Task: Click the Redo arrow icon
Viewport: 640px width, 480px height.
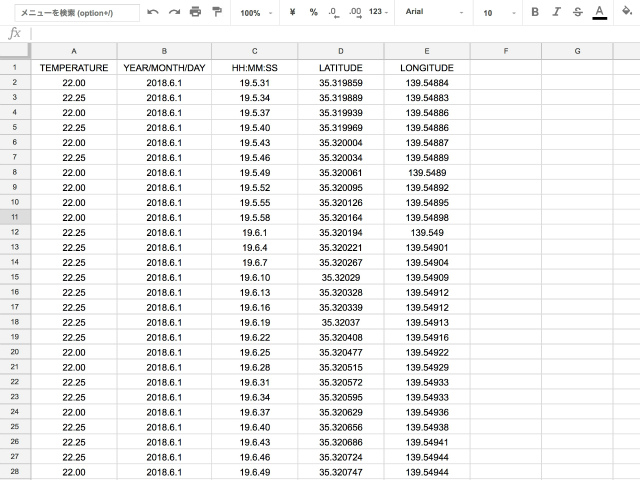Action: coord(174,12)
